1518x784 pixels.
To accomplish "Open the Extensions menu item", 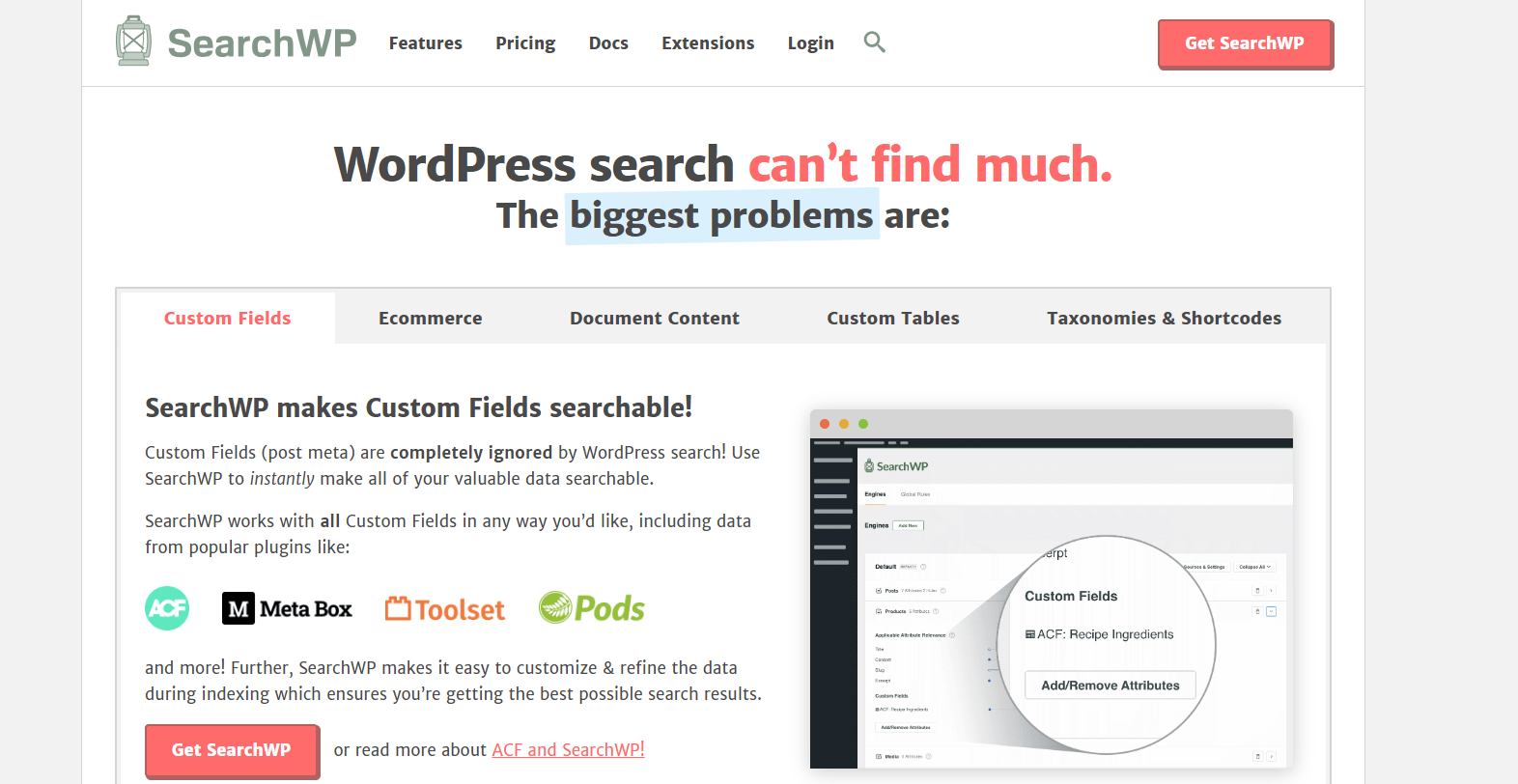I will click(x=708, y=43).
